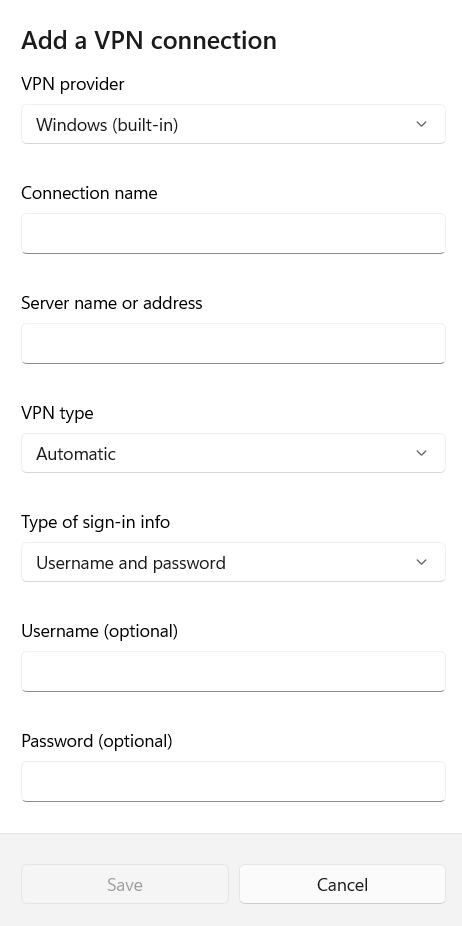Click the VPN type chevron arrow
462x926 pixels.
(x=421, y=453)
